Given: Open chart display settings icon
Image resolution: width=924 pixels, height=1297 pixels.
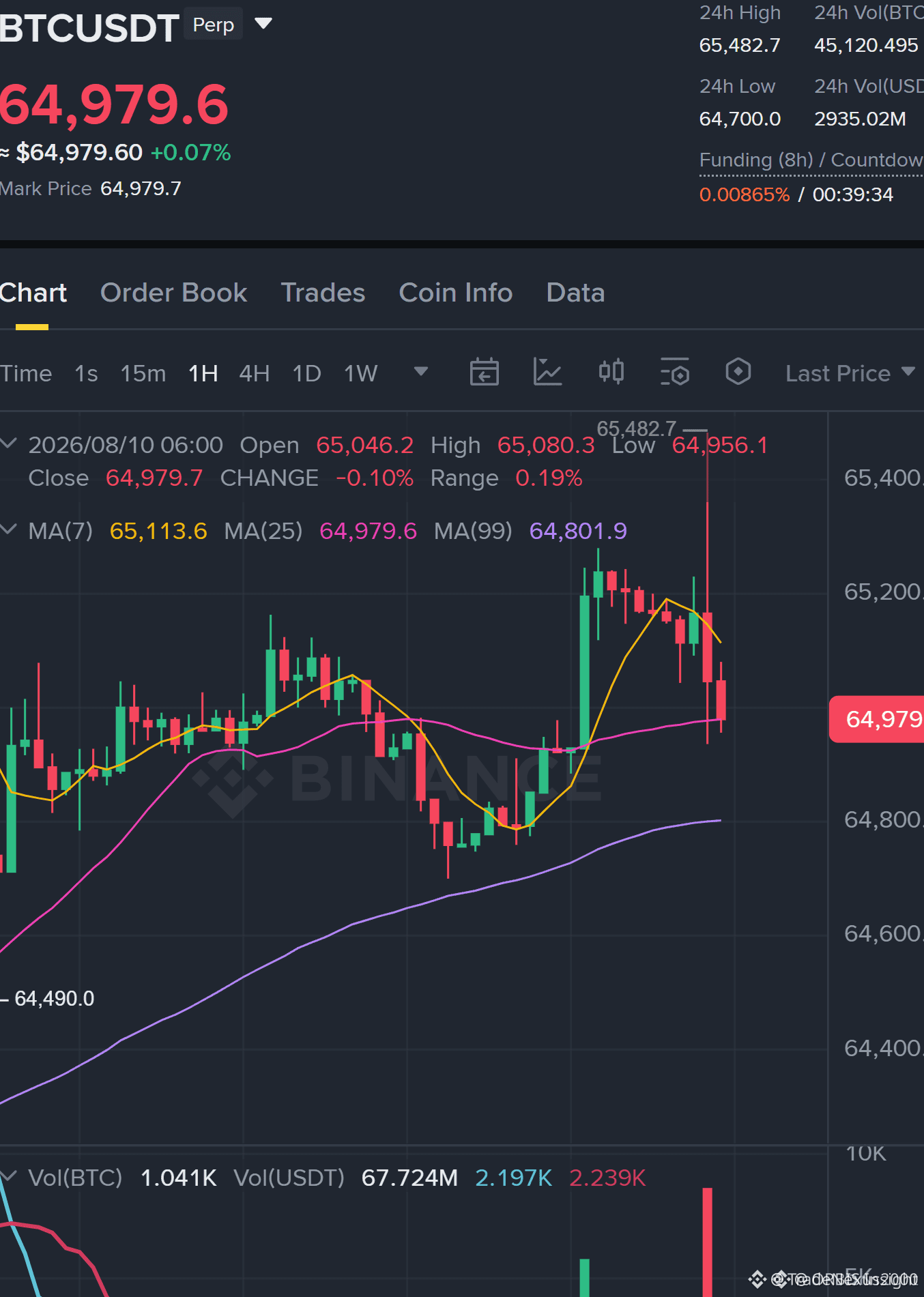Looking at the screenshot, I should [675, 373].
